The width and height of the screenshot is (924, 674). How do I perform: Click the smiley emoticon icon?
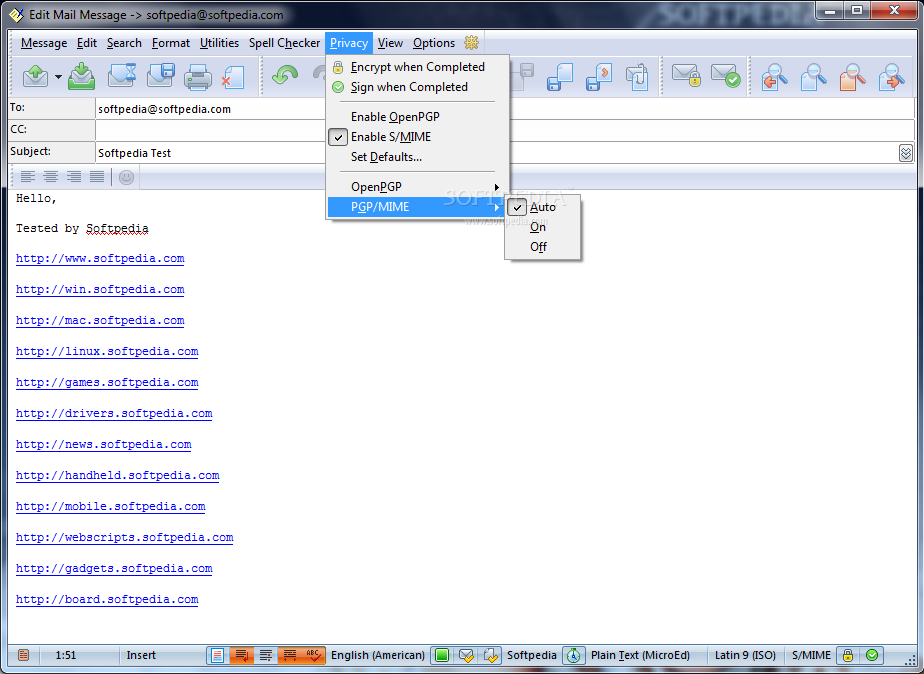(x=126, y=177)
